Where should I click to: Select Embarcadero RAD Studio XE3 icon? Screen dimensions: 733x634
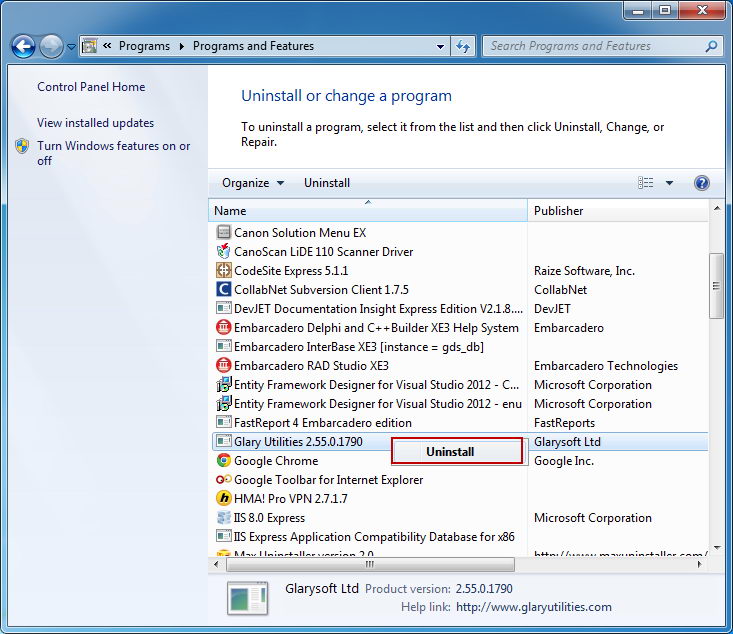coord(224,365)
